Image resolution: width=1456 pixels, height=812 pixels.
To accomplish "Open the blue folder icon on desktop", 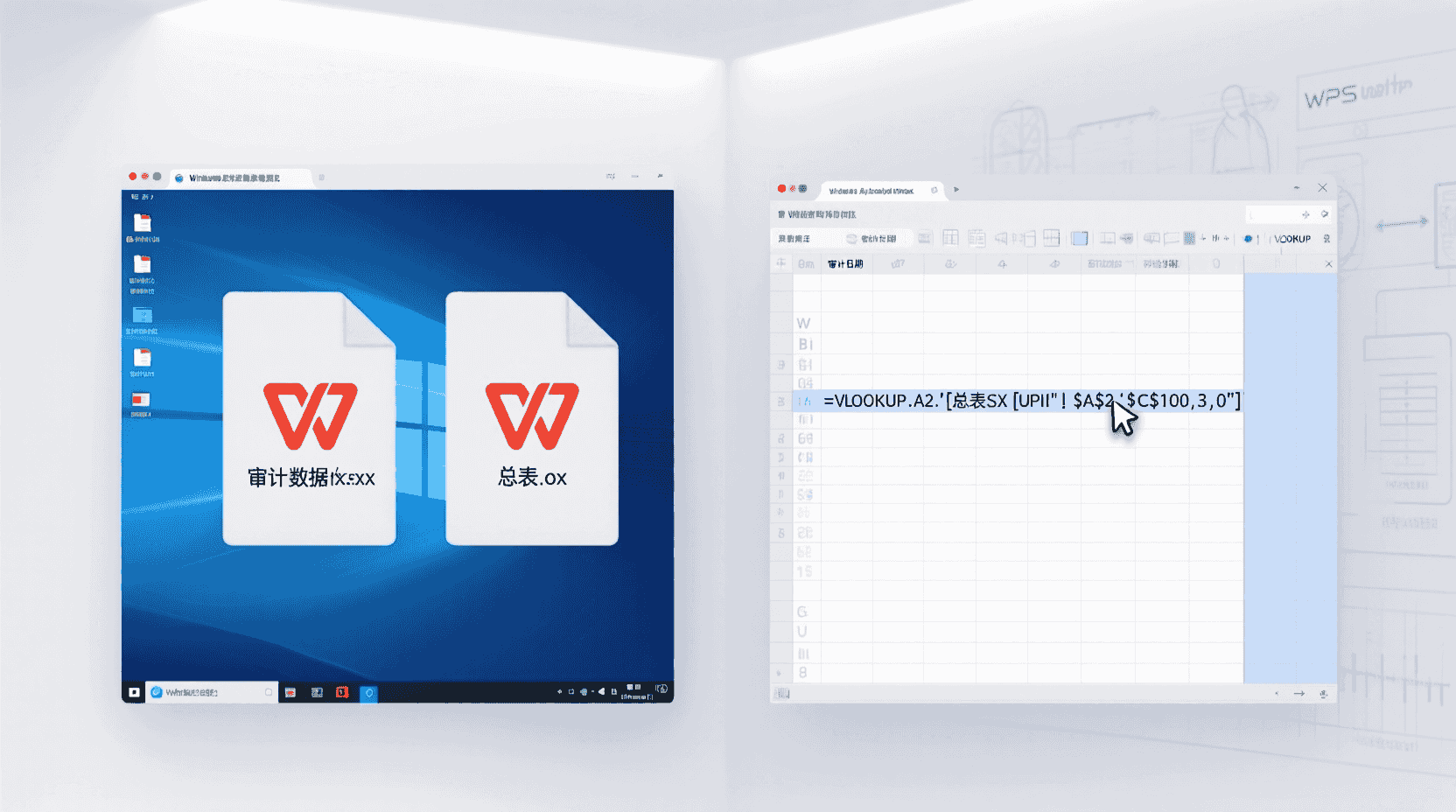I will 142,315.
